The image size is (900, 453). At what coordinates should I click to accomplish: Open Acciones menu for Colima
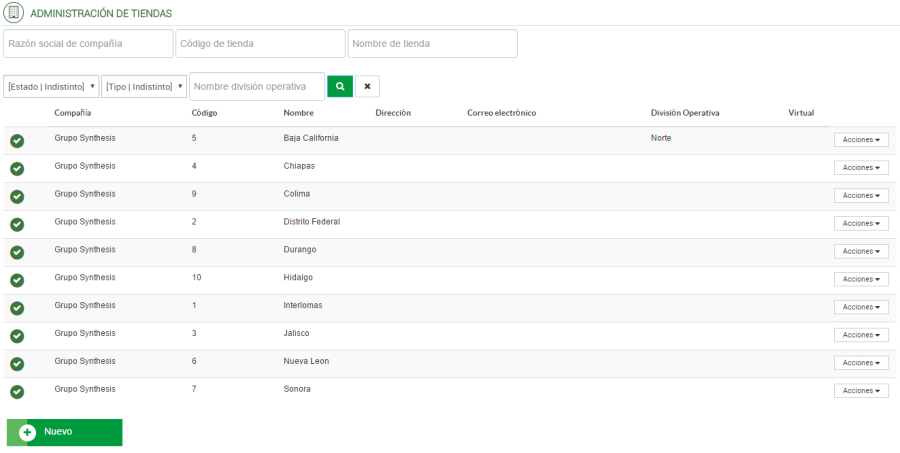coord(861,195)
